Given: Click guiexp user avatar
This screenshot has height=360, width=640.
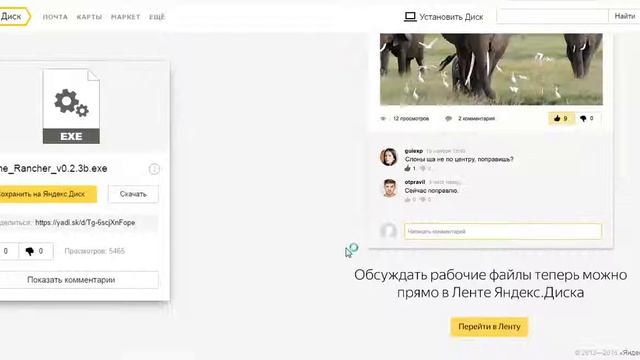Looking at the screenshot, I should 389,157.
